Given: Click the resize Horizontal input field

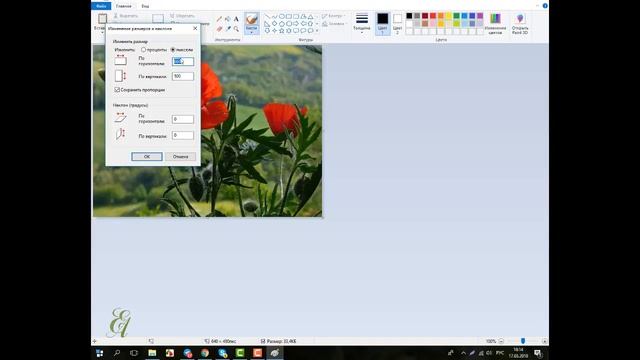Looking at the screenshot, I should [183, 61].
